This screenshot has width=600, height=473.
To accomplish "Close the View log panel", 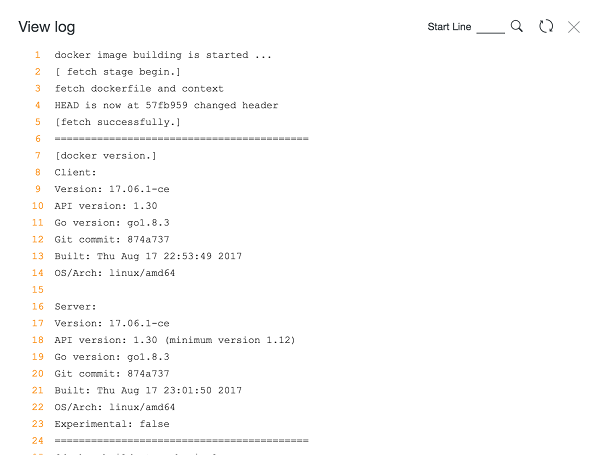I will [574, 27].
